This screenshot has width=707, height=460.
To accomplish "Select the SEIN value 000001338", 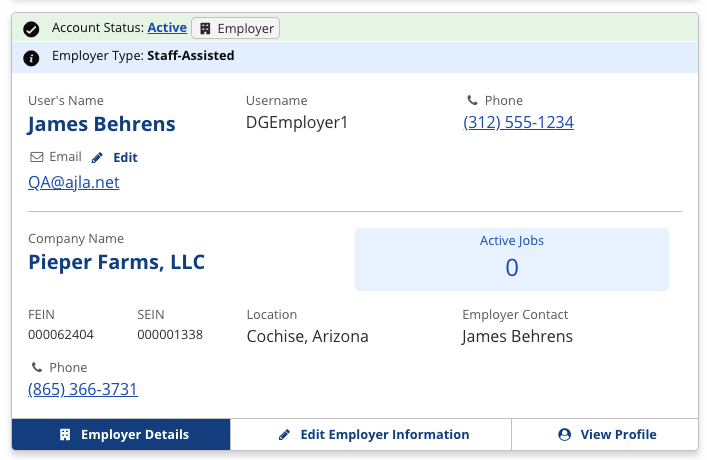I will pos(170,335).
